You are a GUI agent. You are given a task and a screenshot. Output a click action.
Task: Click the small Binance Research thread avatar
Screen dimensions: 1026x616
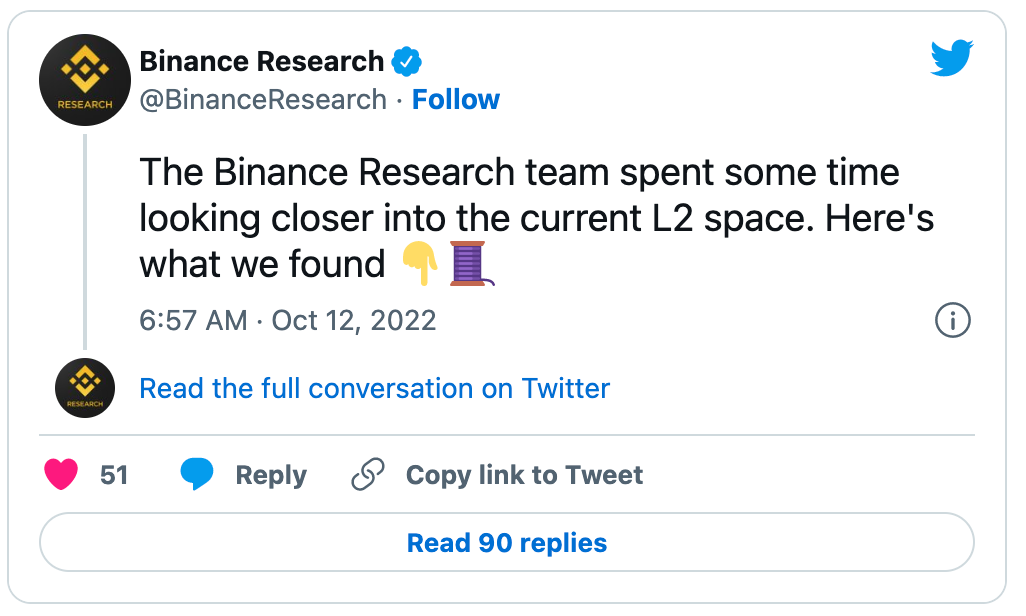pyautogui.click(x=84, y=388)
